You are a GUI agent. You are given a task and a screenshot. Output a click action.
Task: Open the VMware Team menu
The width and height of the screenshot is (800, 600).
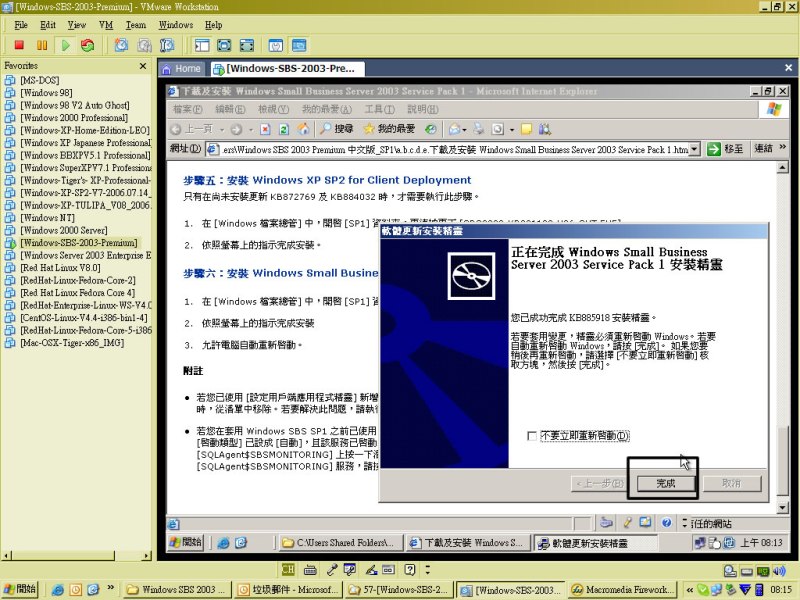tap(136, 25)
